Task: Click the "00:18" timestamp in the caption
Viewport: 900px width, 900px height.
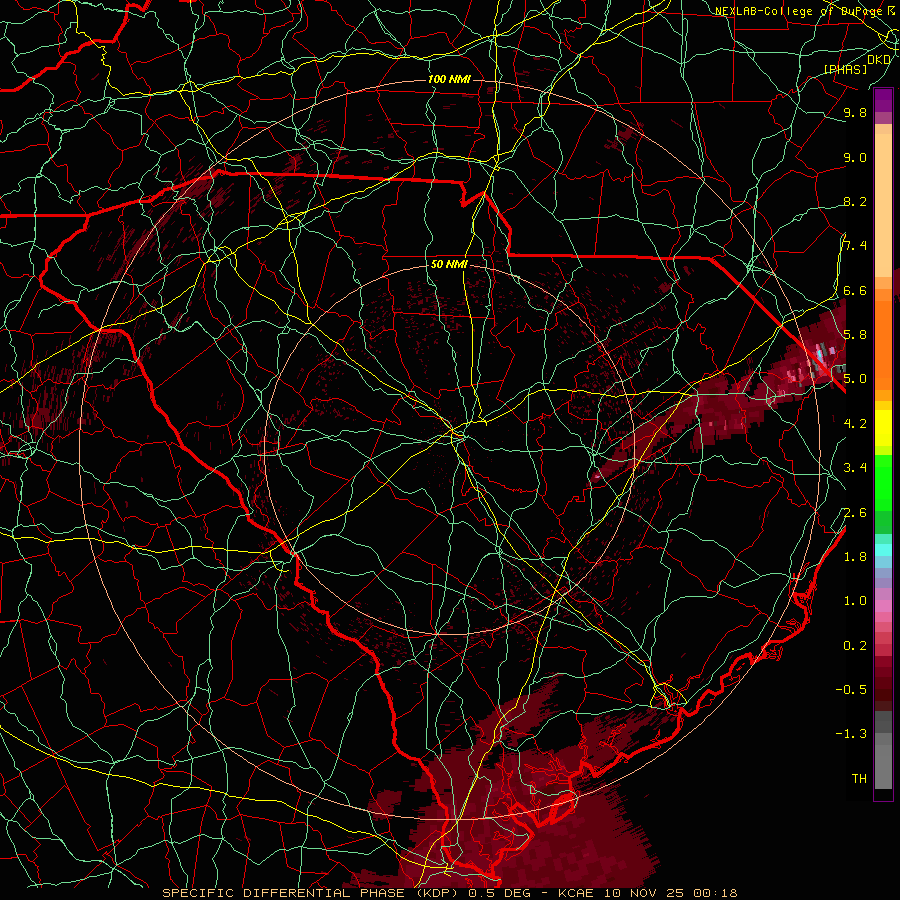Action: click(715, 893)
